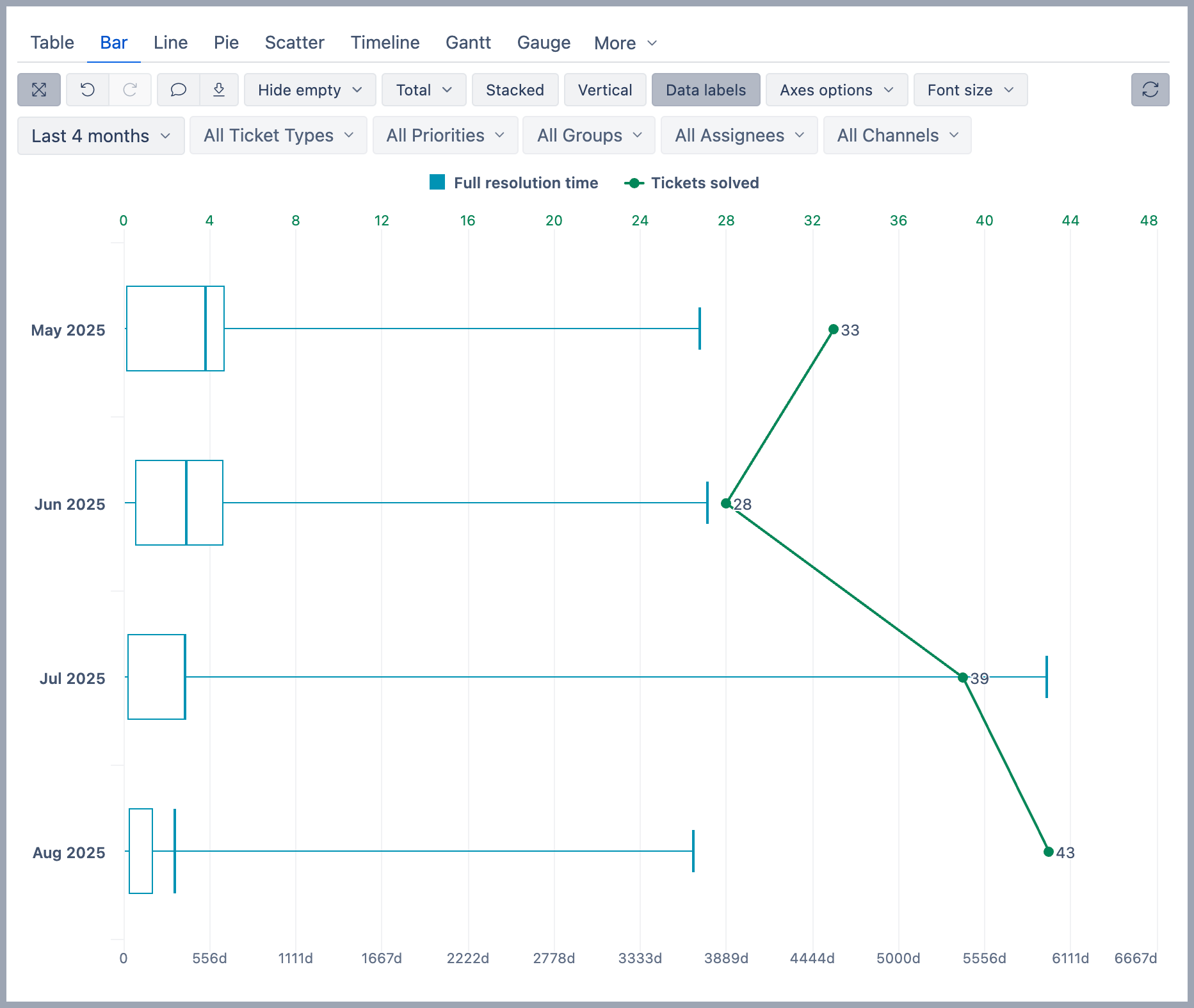Open the comment bubble icon
The height and width of the screenshot is (1008, 1194).
click(x=179, y=90)
